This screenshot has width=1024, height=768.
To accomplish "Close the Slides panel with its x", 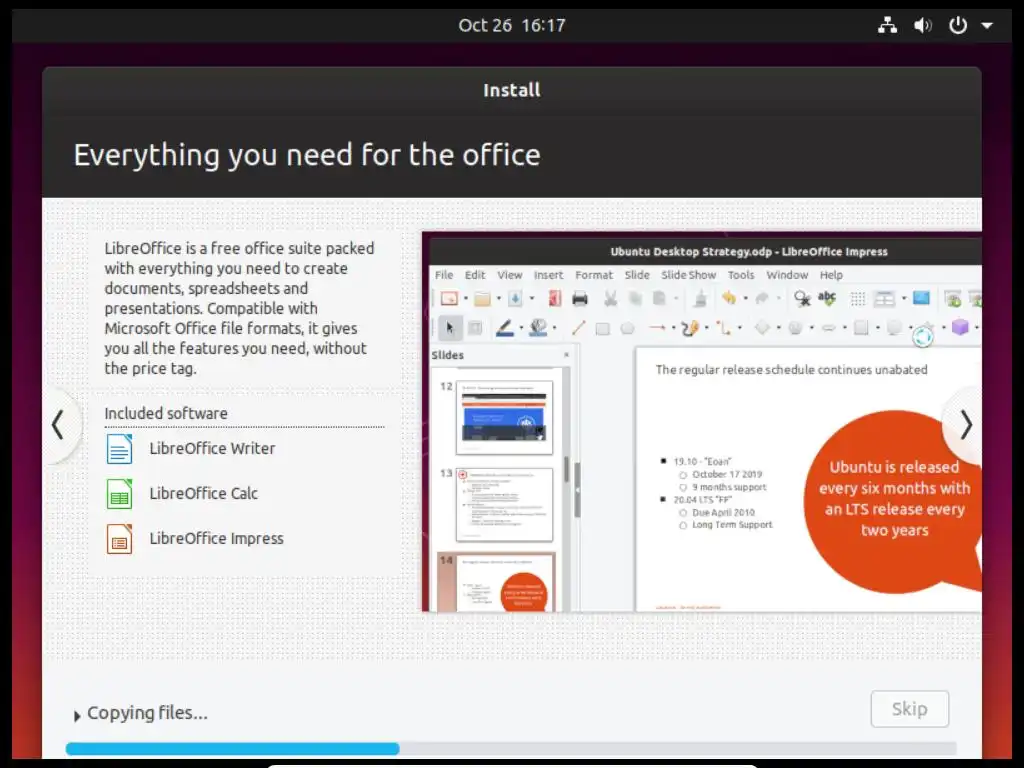I will [x=566, y=355].
